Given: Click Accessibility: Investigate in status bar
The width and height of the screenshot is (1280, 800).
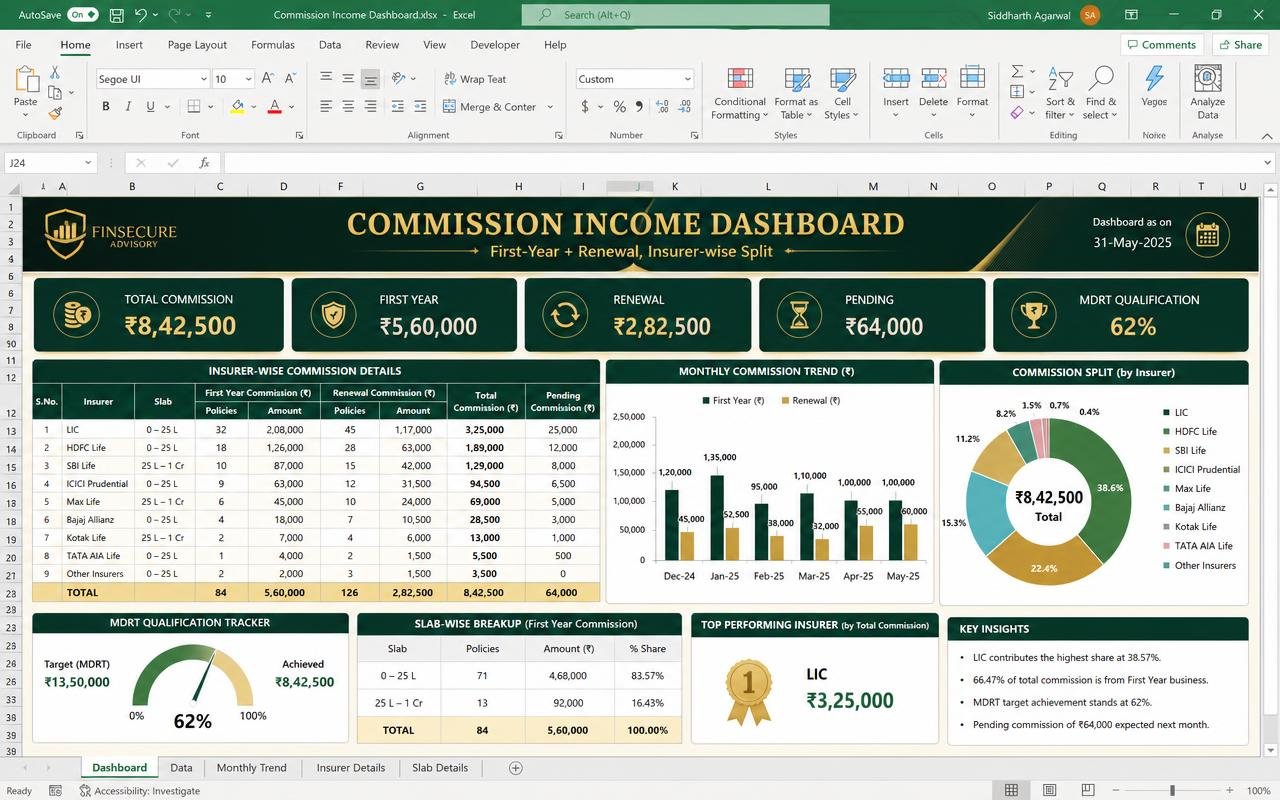Looking at the screenshot, I should (x=139, y=790).
